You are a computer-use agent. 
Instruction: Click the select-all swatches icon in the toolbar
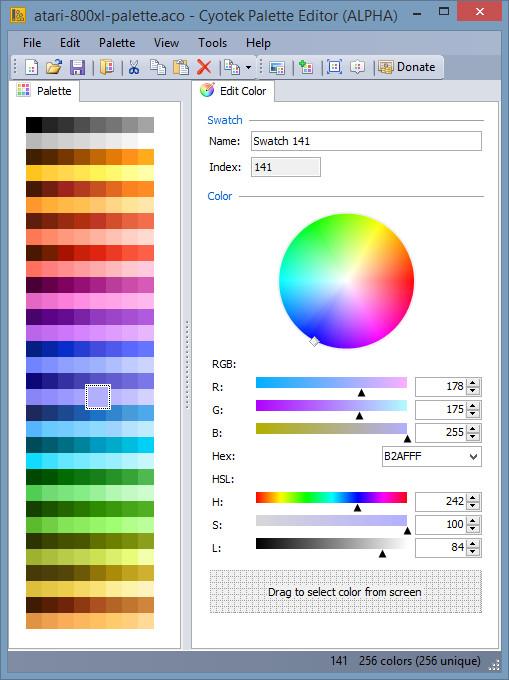(334, 67)
